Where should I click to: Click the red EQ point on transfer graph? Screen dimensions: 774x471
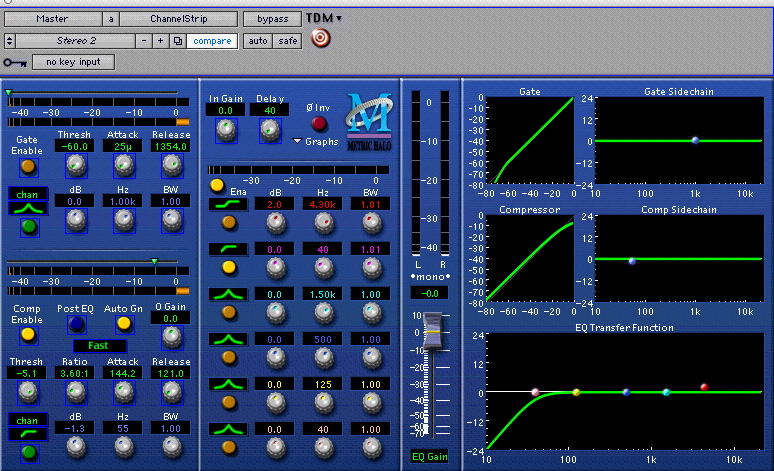704,387
